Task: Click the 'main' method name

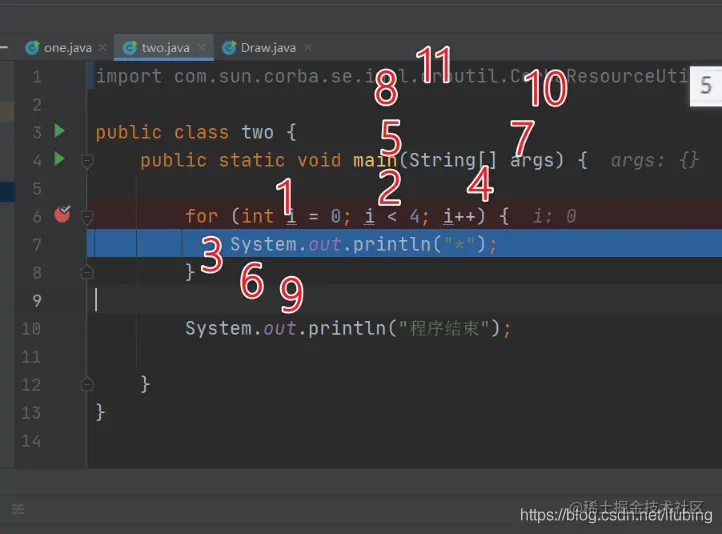Action: click(375, 161)
